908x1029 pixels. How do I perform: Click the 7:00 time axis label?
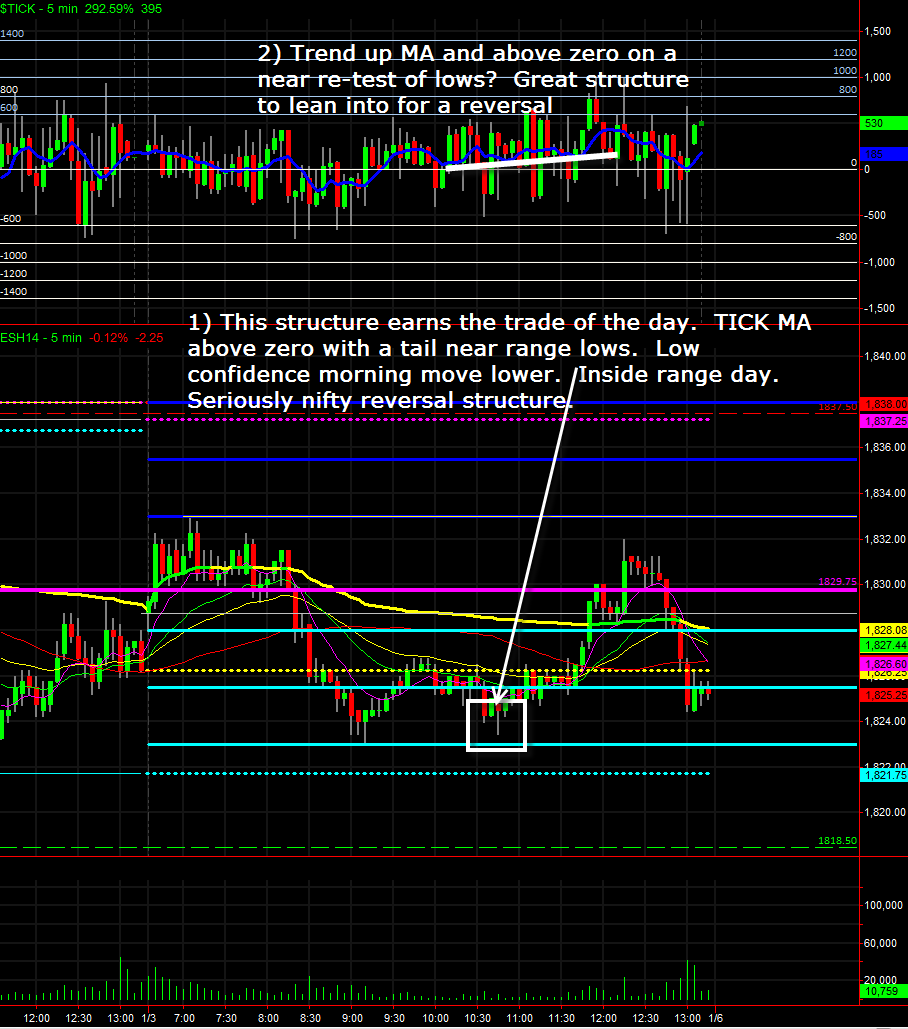click(184, 1018)
